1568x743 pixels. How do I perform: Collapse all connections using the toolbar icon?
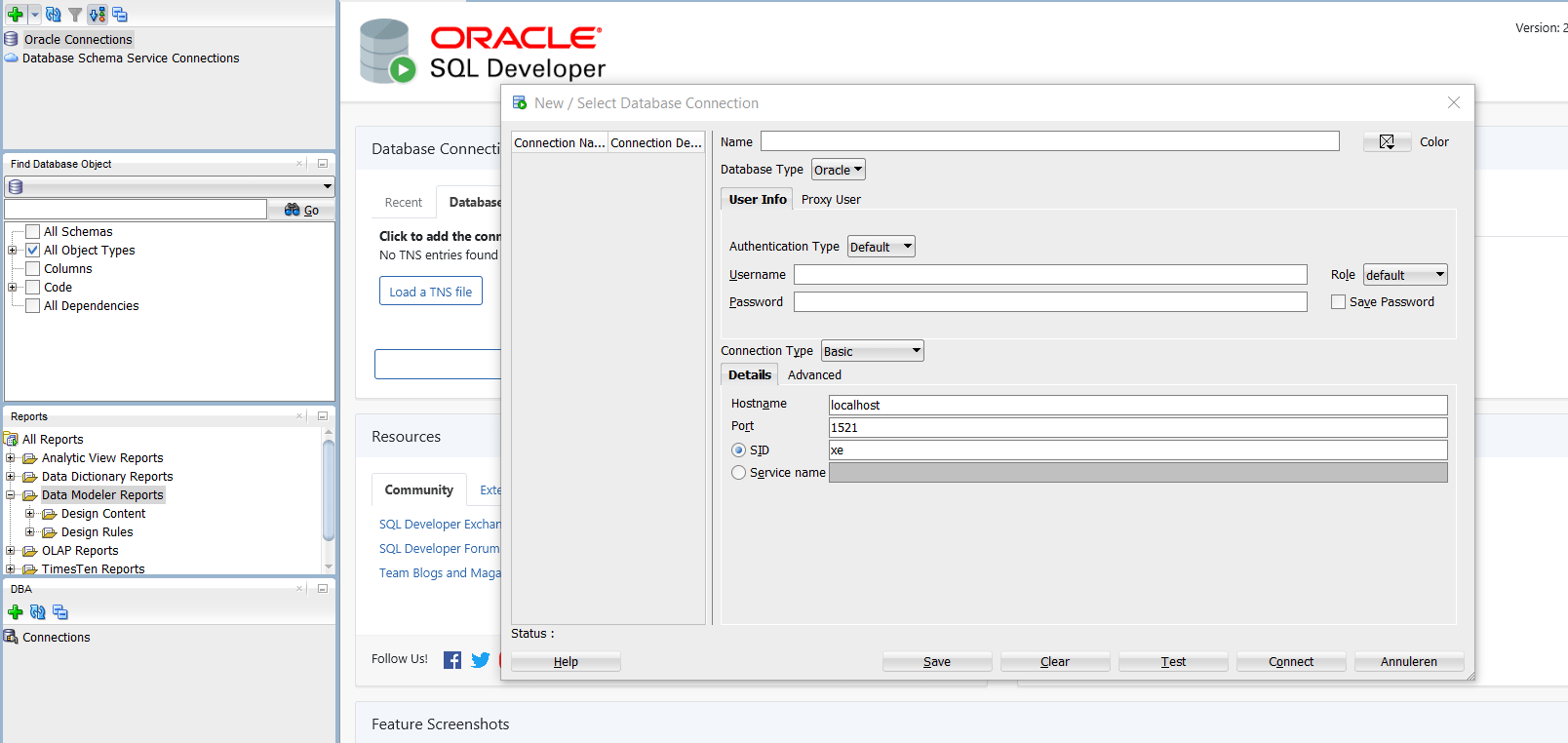coord(120,14)
